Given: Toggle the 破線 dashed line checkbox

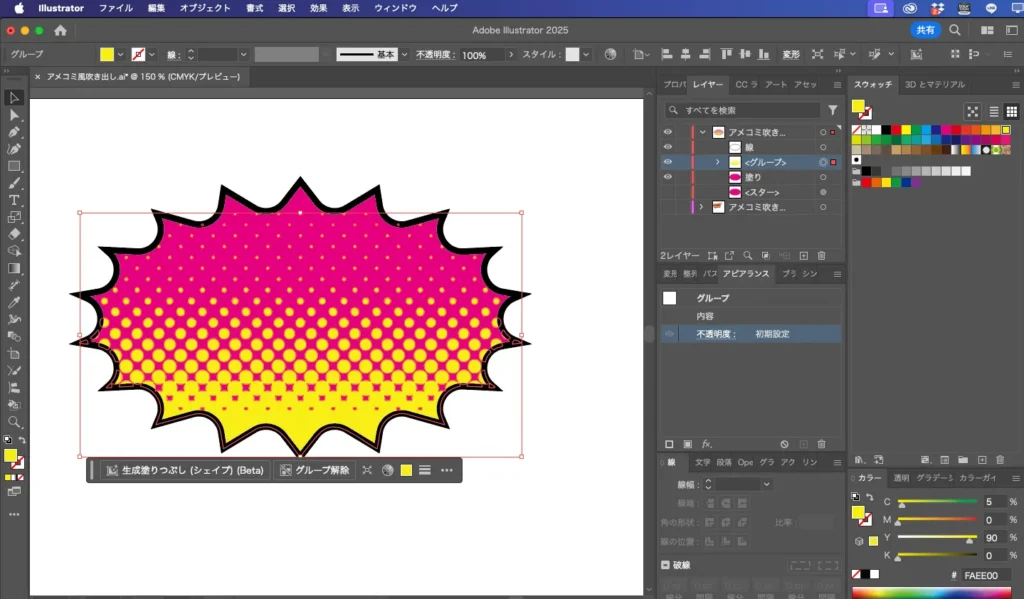Looking at the screenshot, I should 666,565.
